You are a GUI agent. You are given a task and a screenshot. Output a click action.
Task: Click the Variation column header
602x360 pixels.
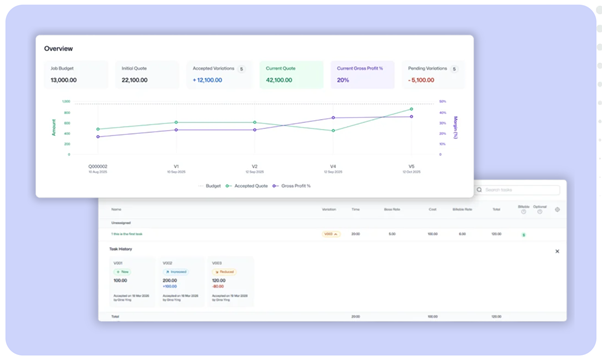[x=329, y=210]
